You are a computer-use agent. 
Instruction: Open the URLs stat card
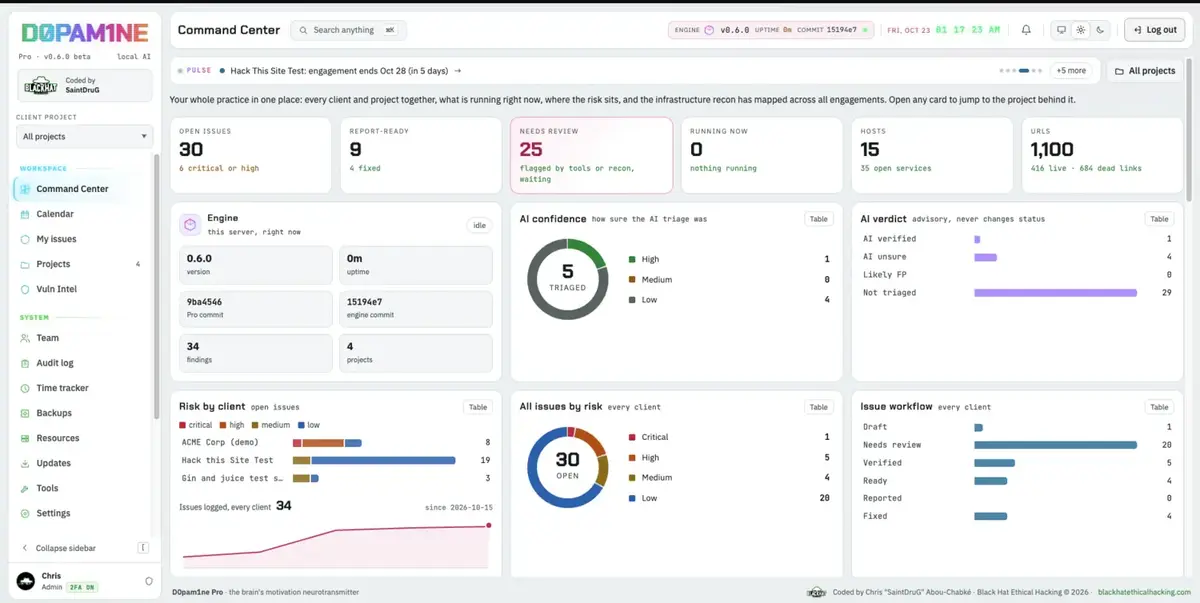[x=1102, y=155]
